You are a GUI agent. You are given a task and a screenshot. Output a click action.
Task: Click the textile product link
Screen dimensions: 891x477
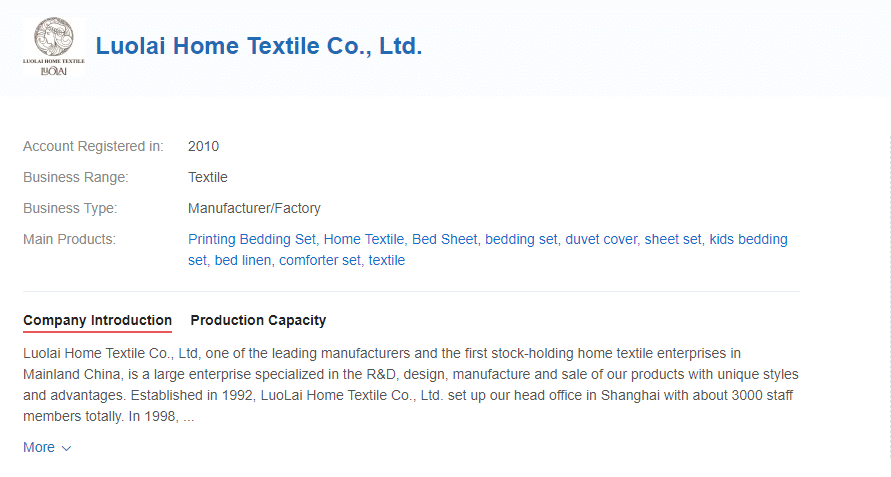click(x=387, y=260)
